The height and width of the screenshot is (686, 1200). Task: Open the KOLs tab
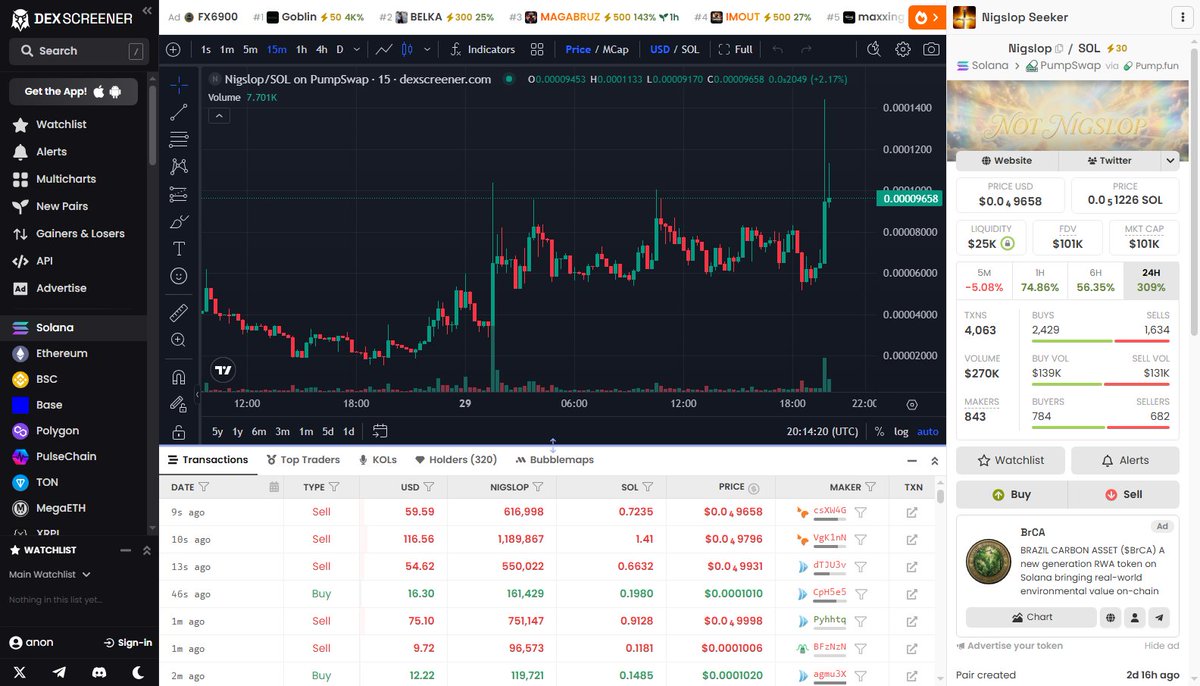pos(377,460)
